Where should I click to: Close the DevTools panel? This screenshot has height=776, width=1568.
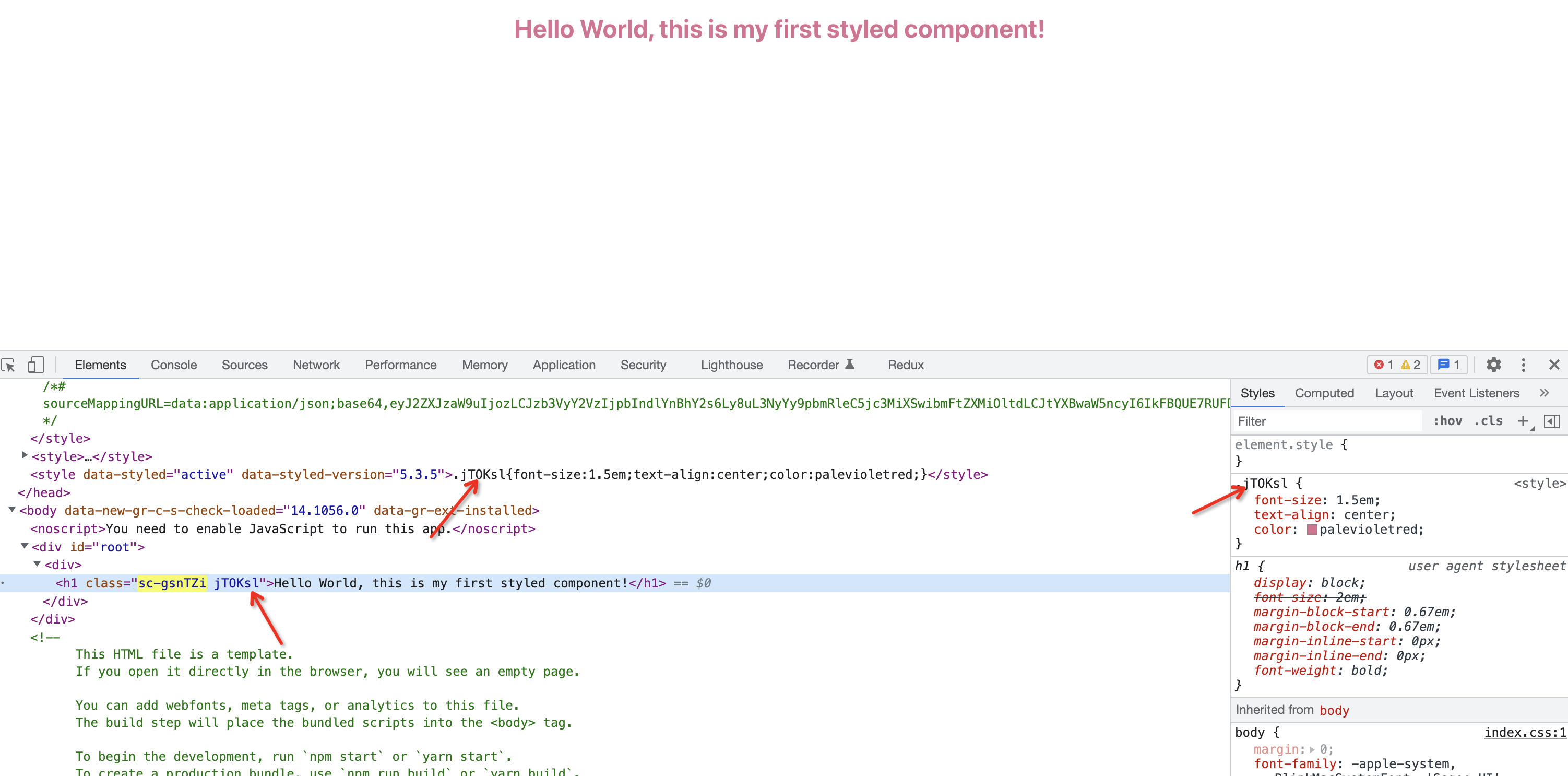(x=1554, y=365)
